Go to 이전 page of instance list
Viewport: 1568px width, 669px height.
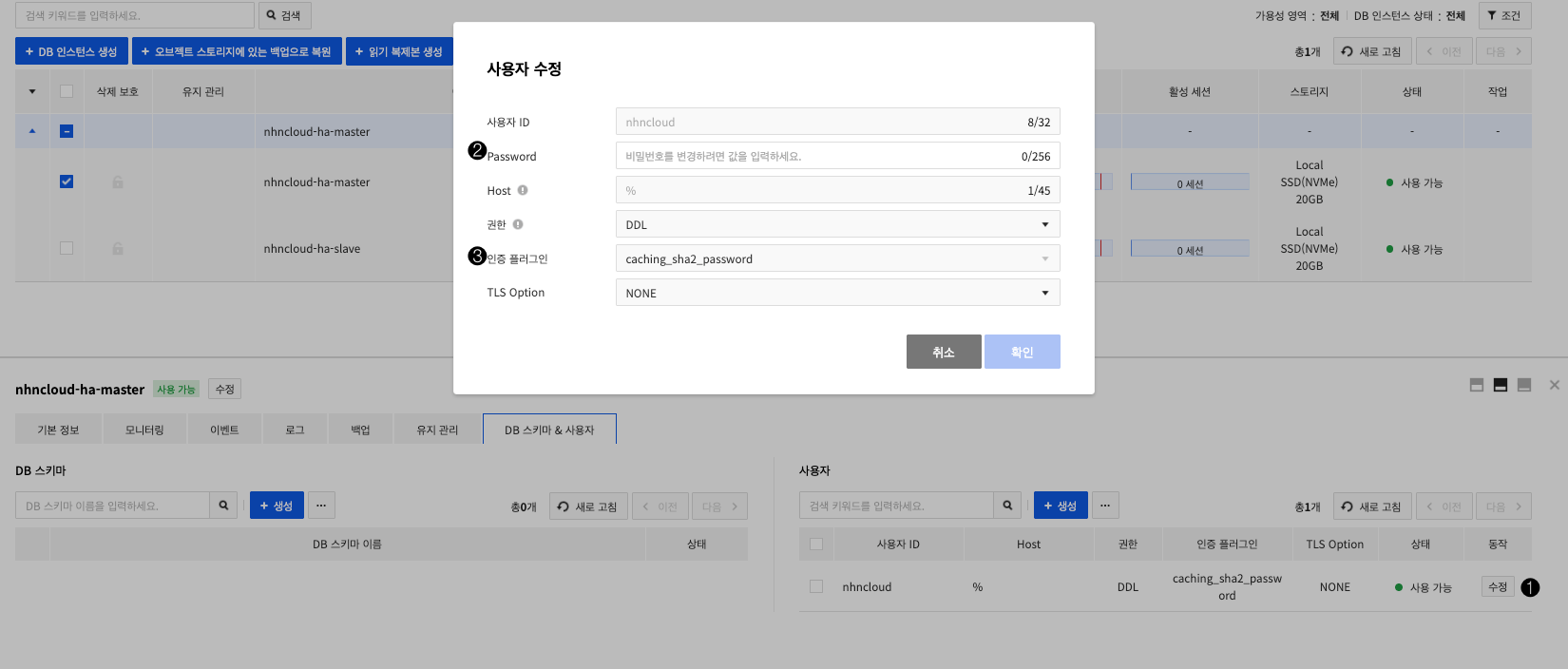coord(1444,51)
